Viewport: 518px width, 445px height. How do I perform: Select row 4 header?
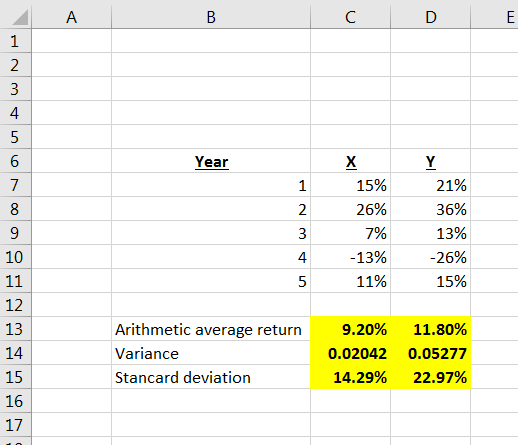pyautogui.click(x=15, y=113)
